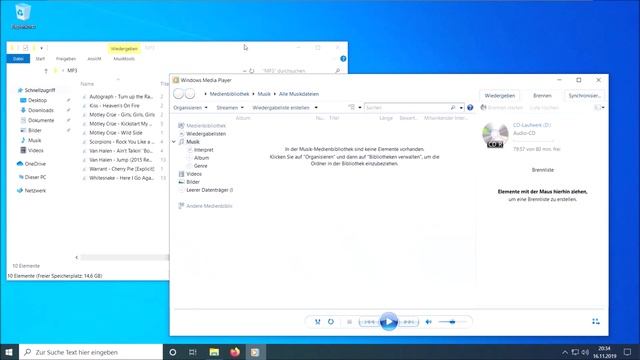Open the Wiedergabeliste erstellen dropdown arrow

point(316,108)
